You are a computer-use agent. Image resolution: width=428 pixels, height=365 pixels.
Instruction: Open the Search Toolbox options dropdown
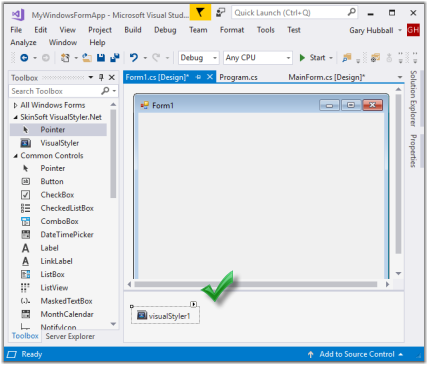114,91
